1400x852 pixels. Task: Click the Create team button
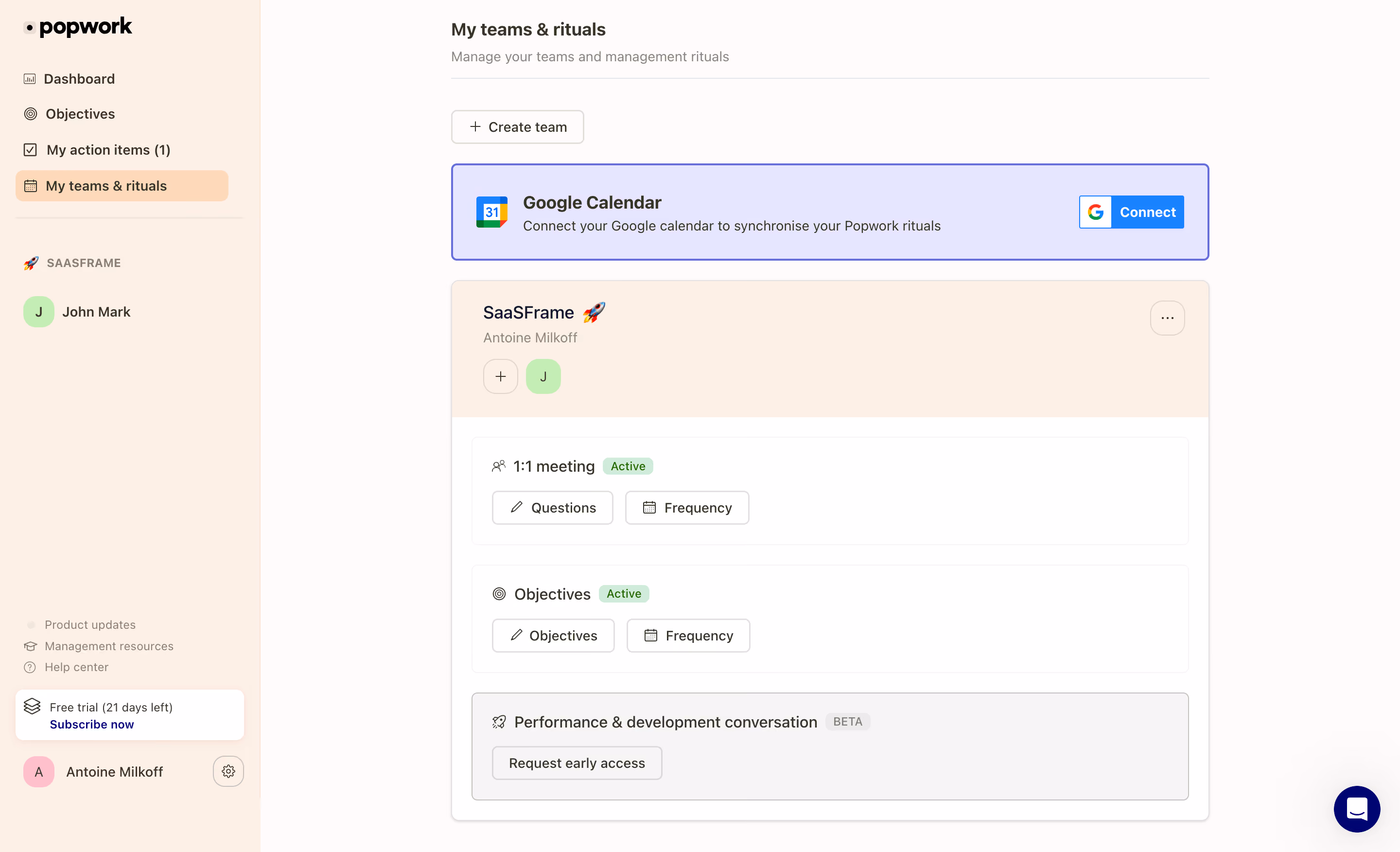click(518, 127)
